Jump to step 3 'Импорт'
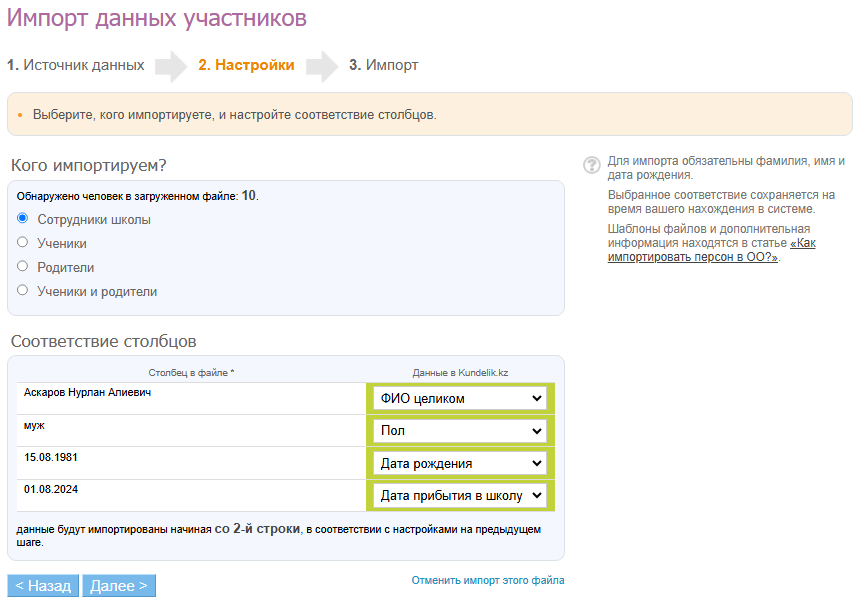858x602 pixels. tap(383, 65)
